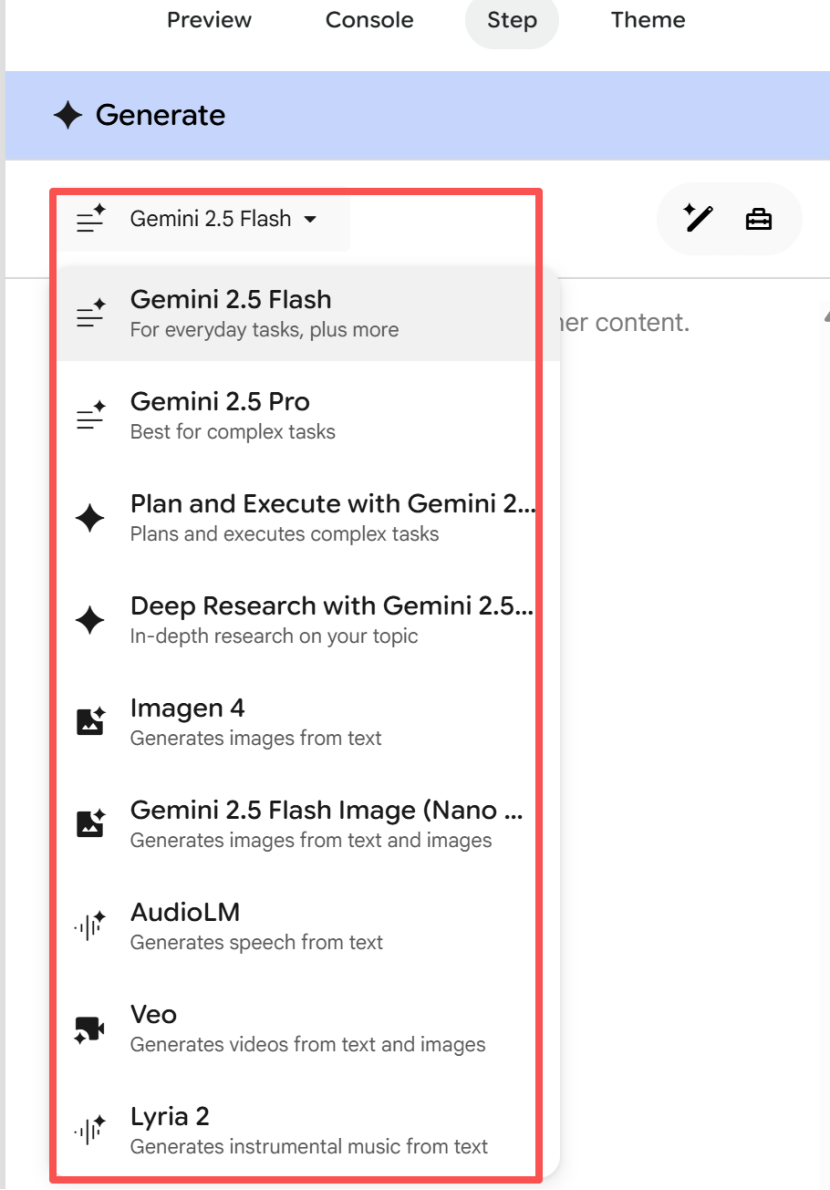
Task: Click the AudioLM waveform icon
Action: [90, 925]
